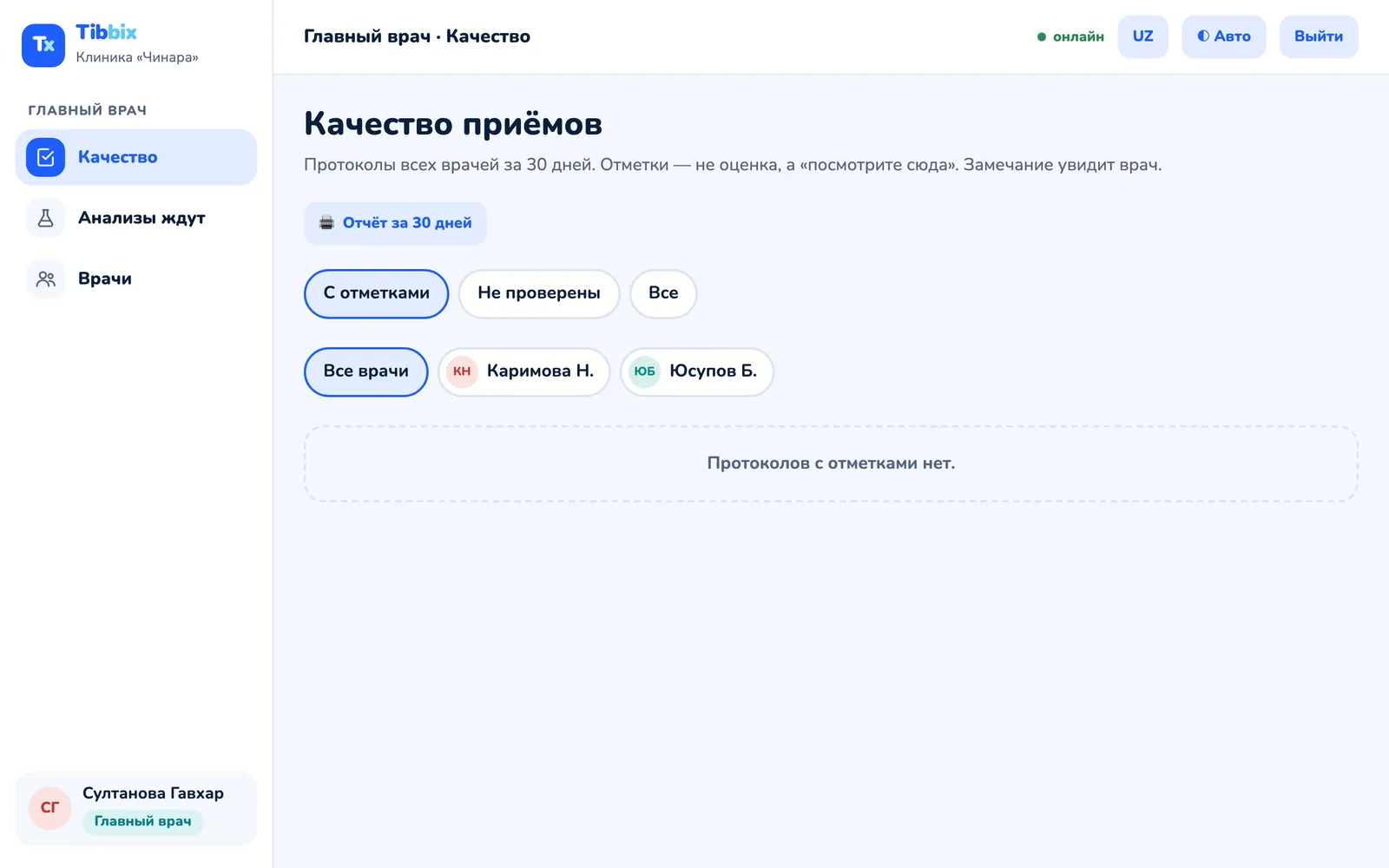Click the Качество приёмов heading

[x=453, y=123]
